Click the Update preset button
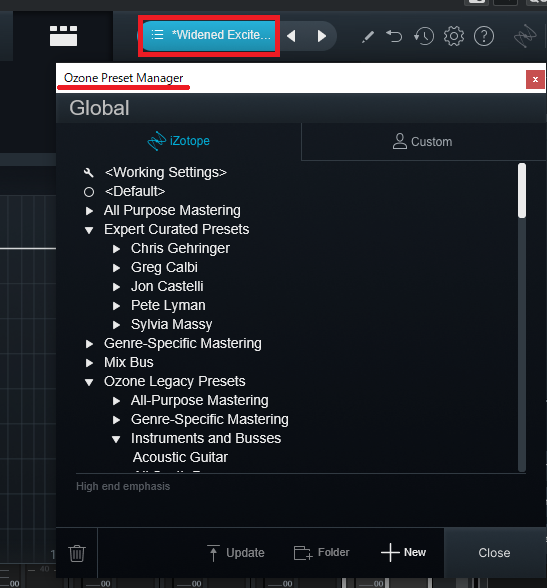The height and width of the screenshot is (588, 547). click(x=236, y=553)
